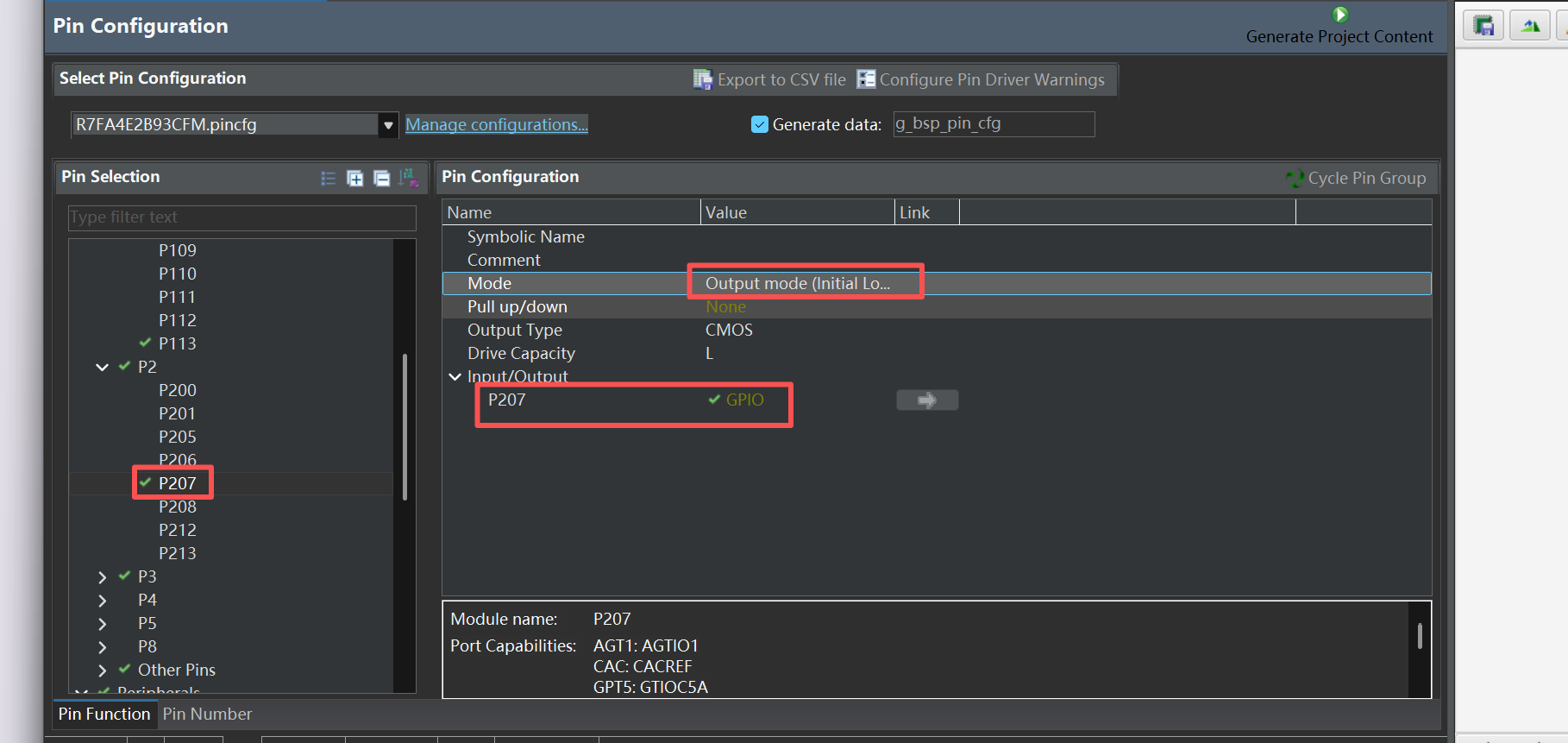Image resolution: width=1568 pixels, height=743 pixels.
Task: Click the arrow button in P207's Link column
Action: 927,400
